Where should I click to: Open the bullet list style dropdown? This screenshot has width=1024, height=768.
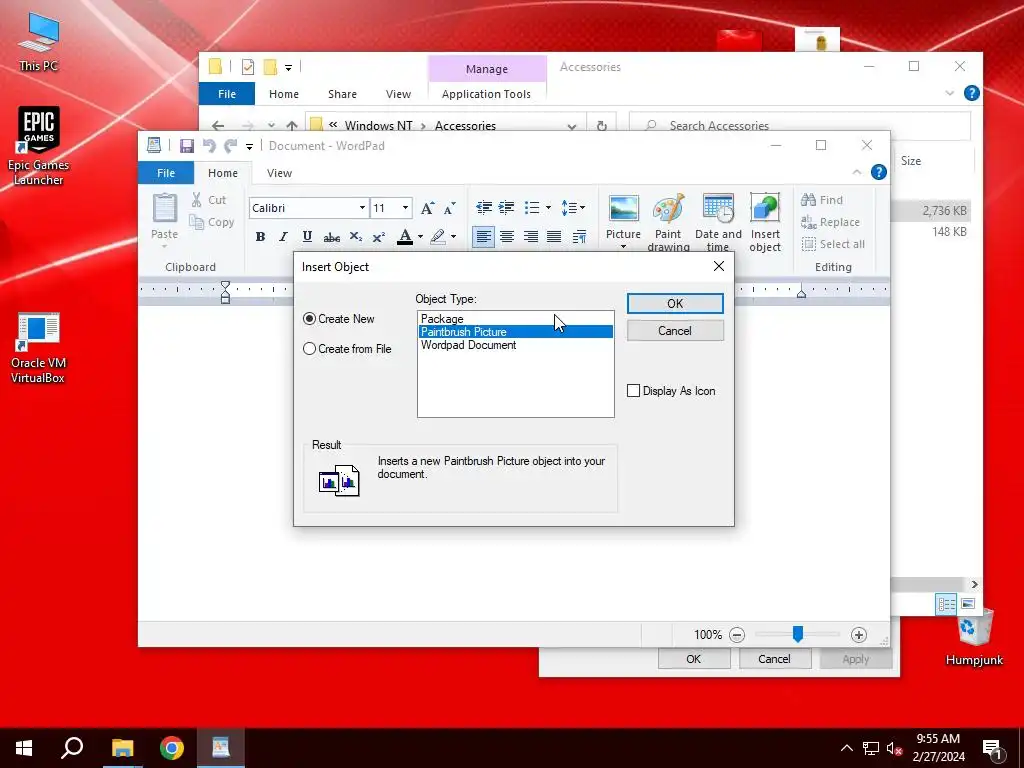(548, 208)
